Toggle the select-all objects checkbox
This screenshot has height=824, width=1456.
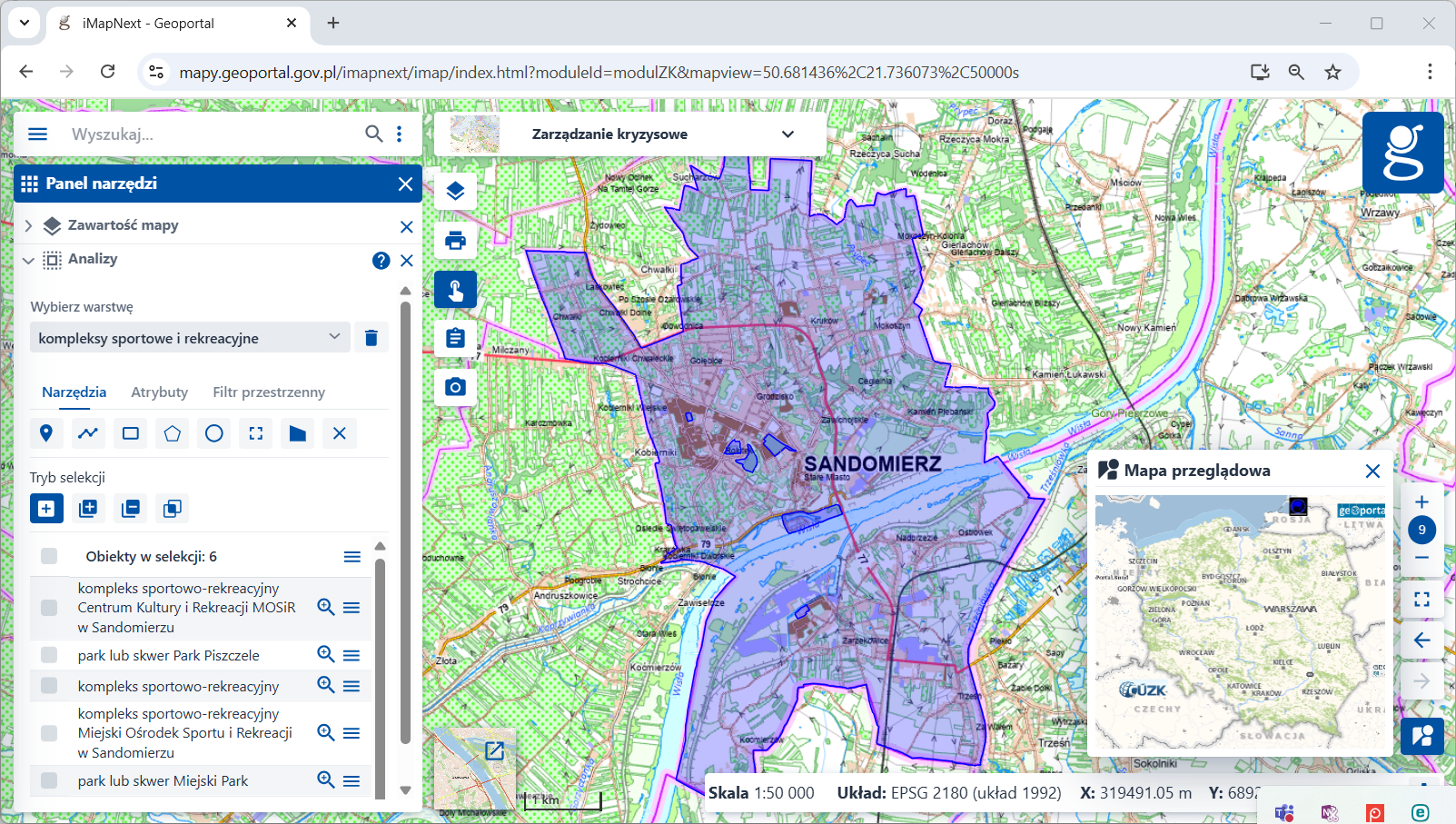tap(49, 556)
